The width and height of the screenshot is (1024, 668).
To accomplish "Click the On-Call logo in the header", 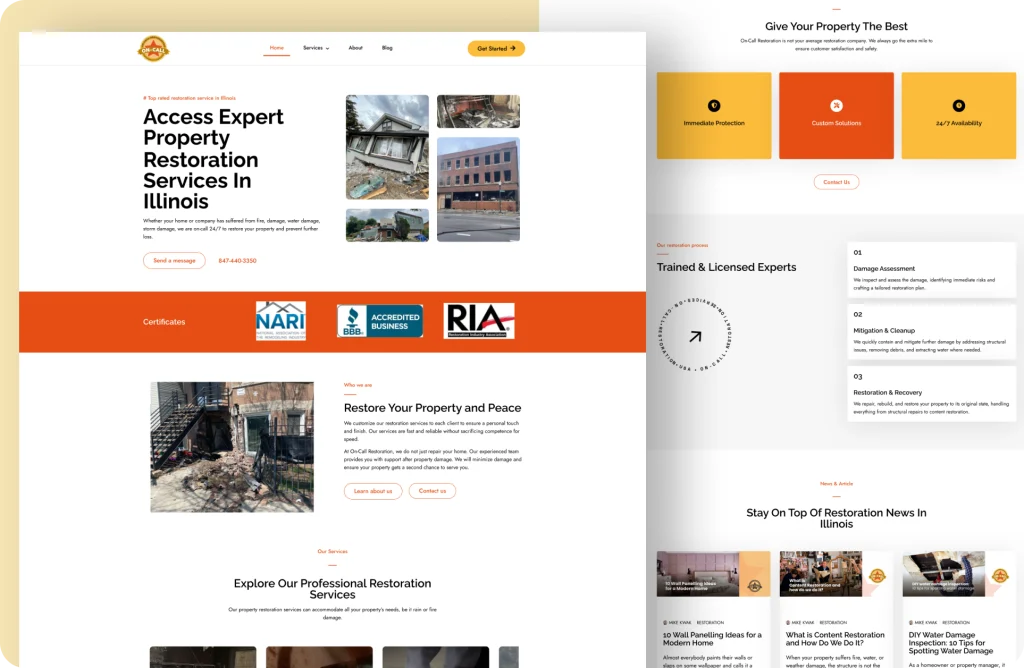I will (x=153, y=49).
